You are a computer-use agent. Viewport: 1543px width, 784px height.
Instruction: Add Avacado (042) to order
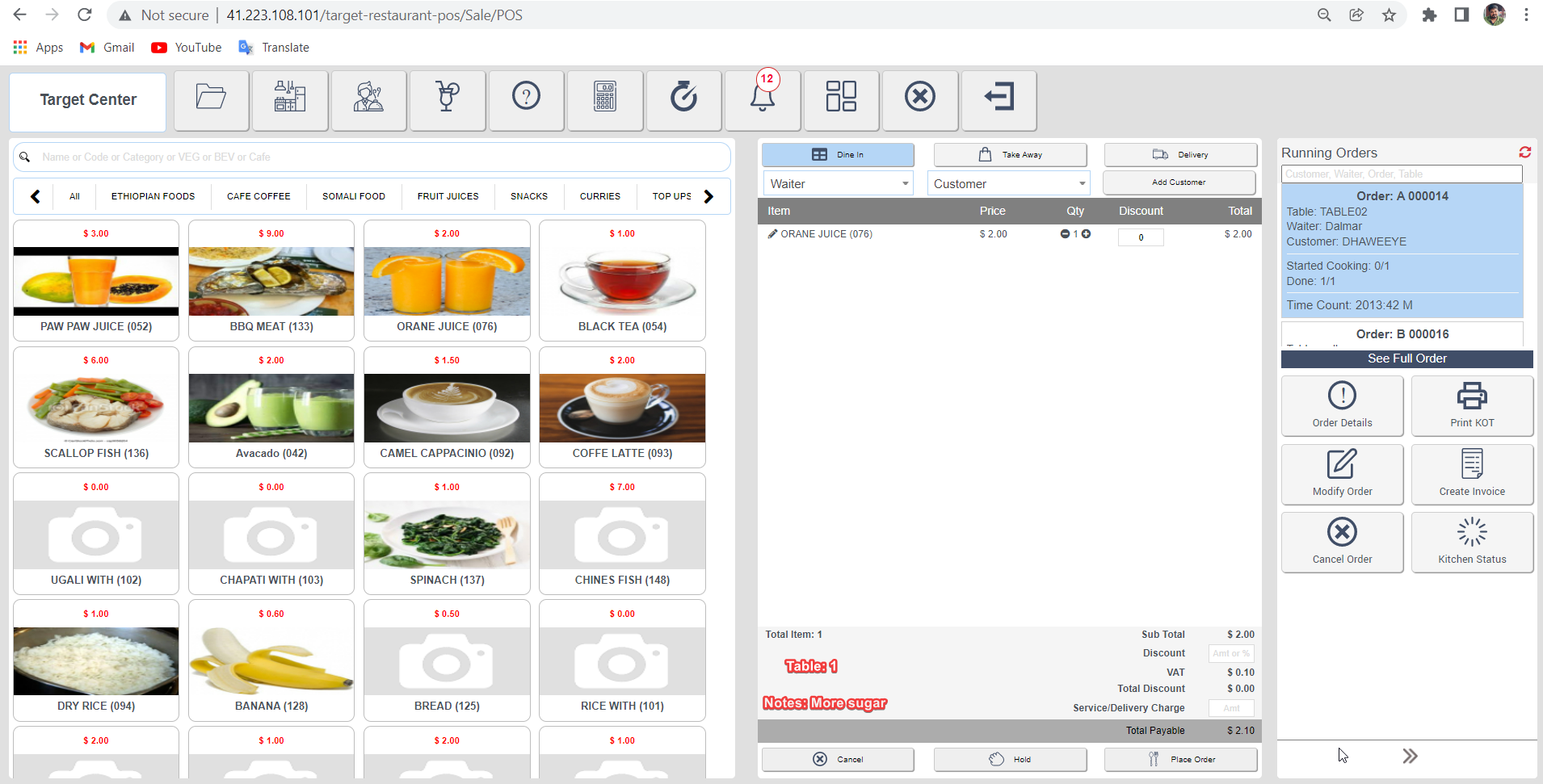point(271,407)
